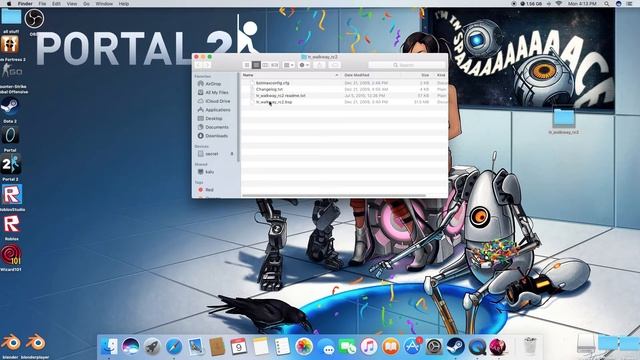Sort files by Kind column
Screen dimensions: 640x360
tap(440, 75)
